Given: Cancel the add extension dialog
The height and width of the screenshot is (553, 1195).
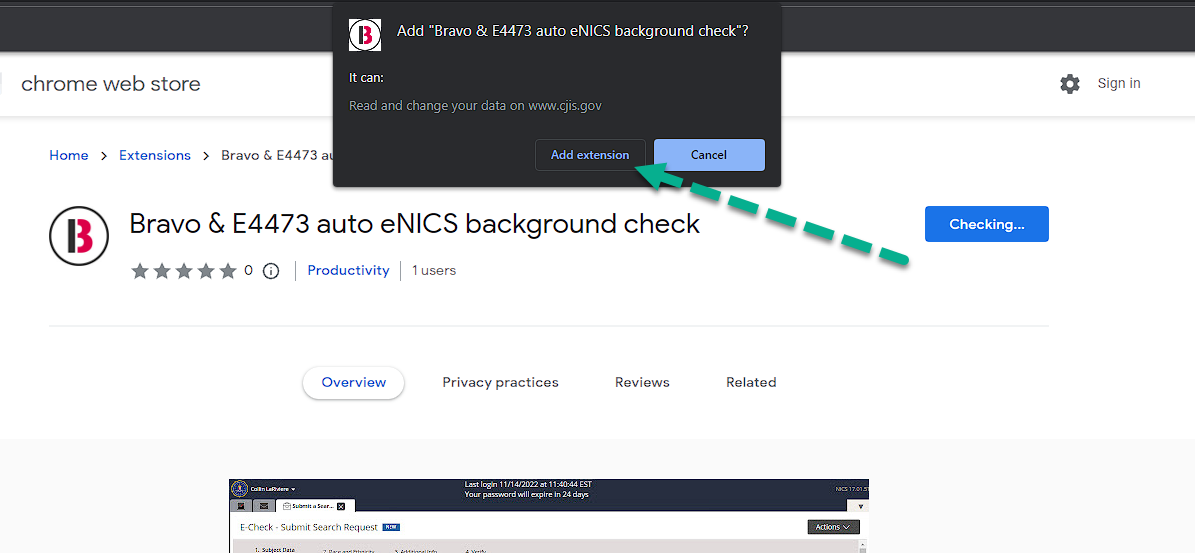Looking at the screenshot, I should coord(709,155).
